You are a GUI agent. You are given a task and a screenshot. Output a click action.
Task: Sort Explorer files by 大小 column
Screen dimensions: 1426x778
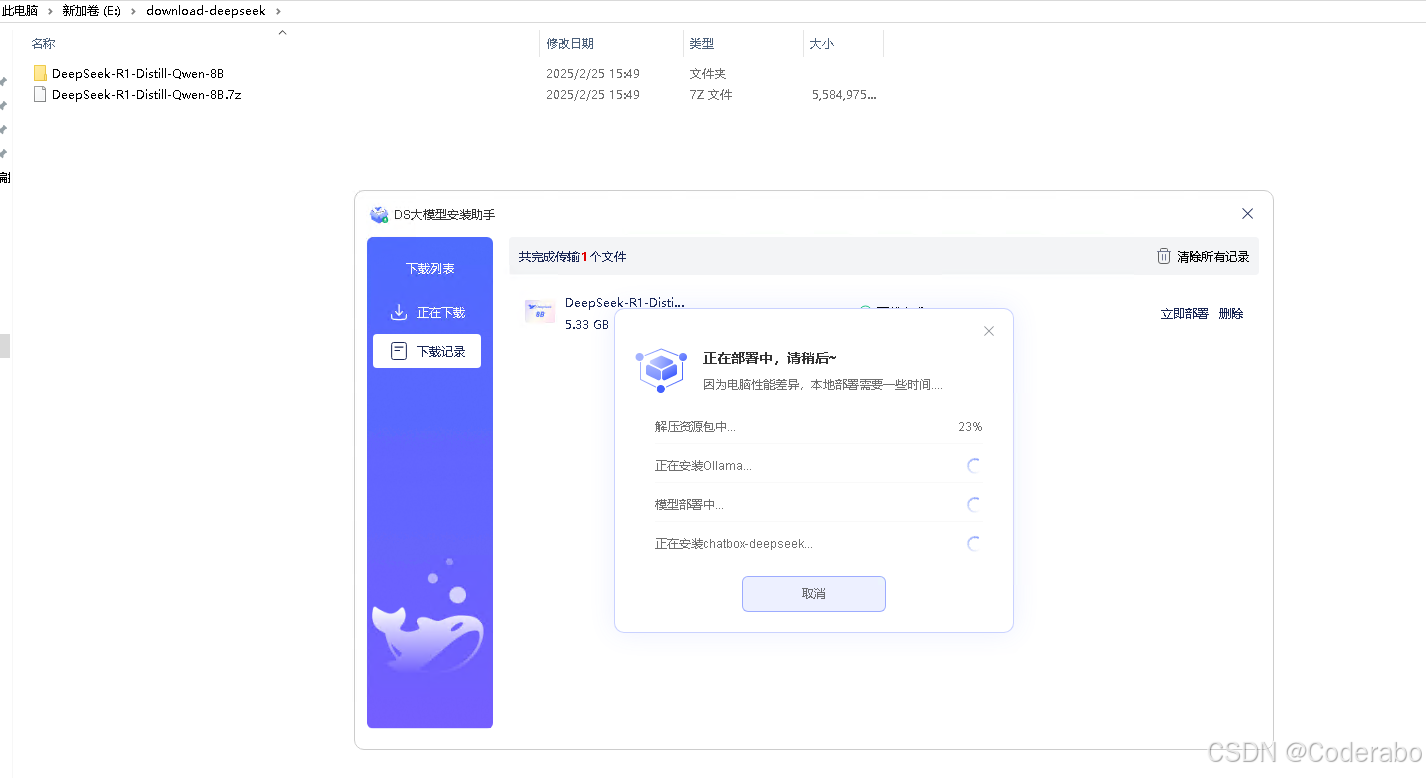pyautogui.click(x=821, y=44)
